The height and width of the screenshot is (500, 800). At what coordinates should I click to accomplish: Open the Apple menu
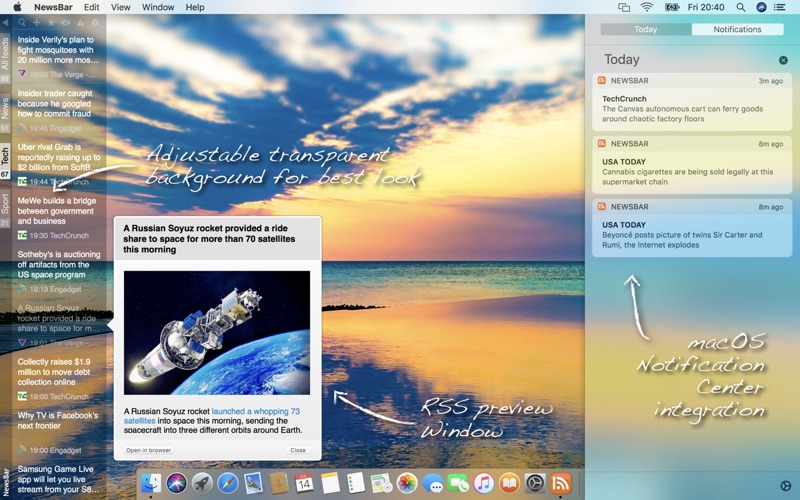point(17,7)
